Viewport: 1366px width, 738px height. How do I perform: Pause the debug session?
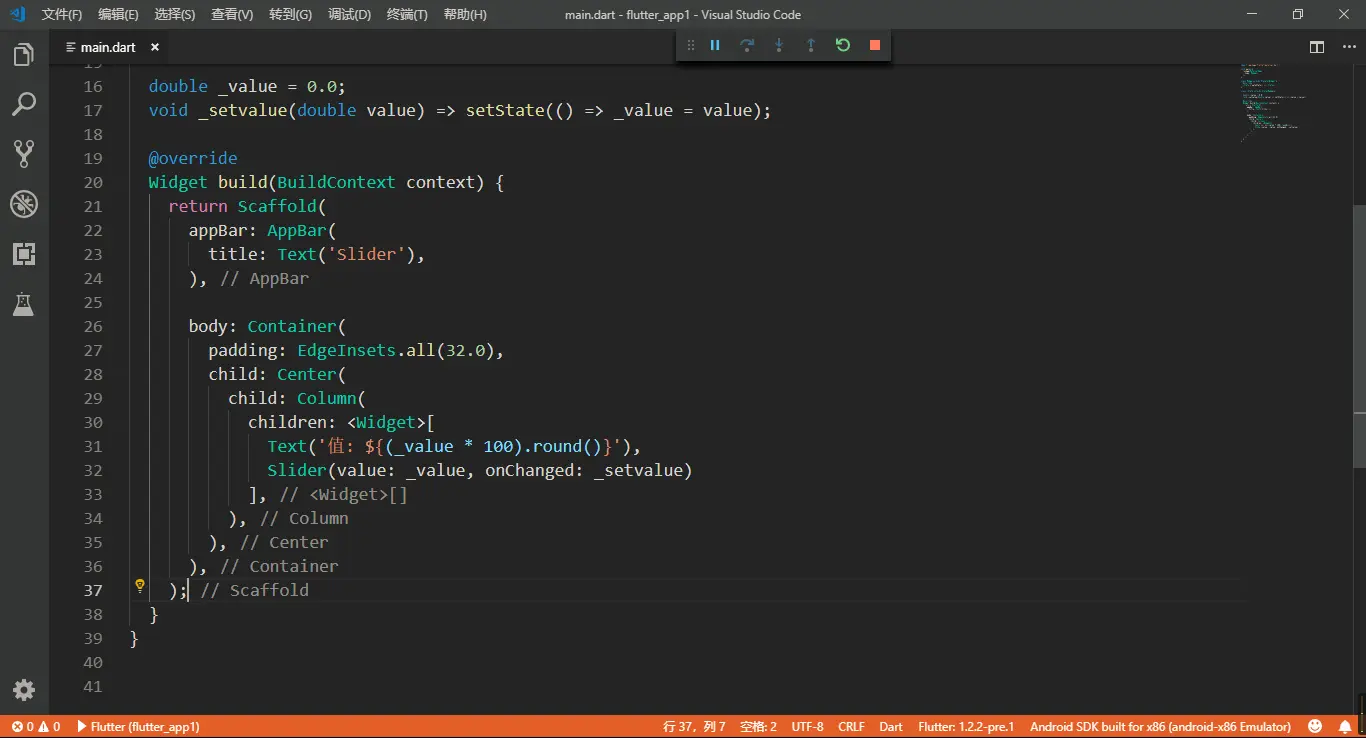coord(715,45)
